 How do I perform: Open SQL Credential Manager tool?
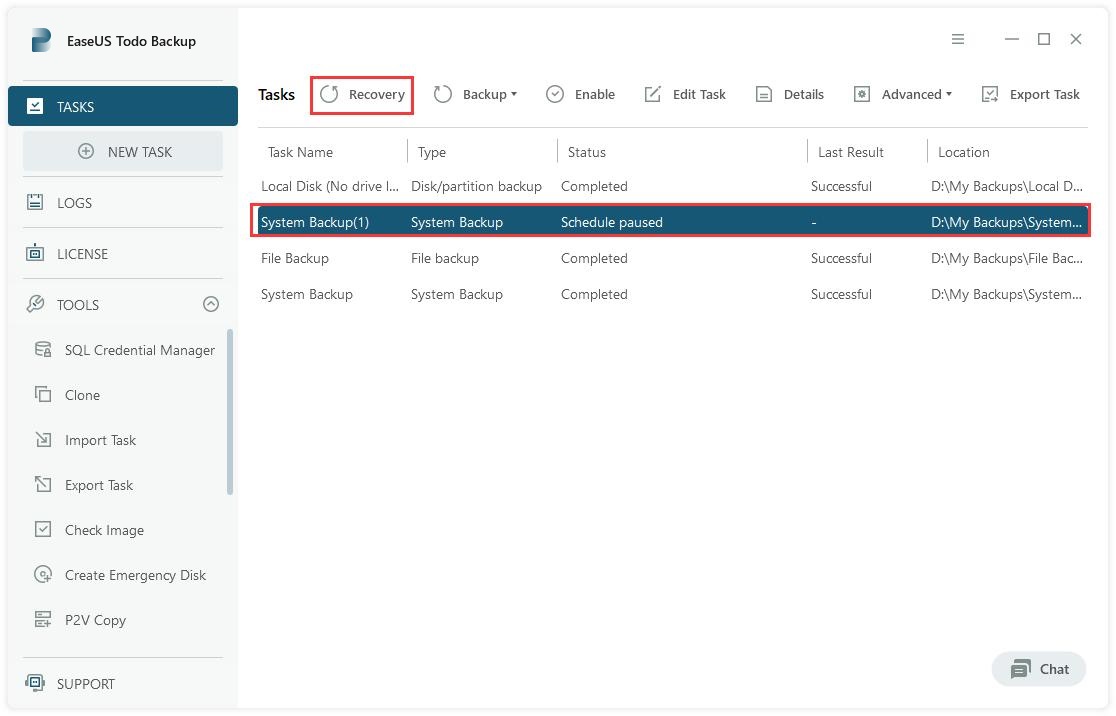139,350
